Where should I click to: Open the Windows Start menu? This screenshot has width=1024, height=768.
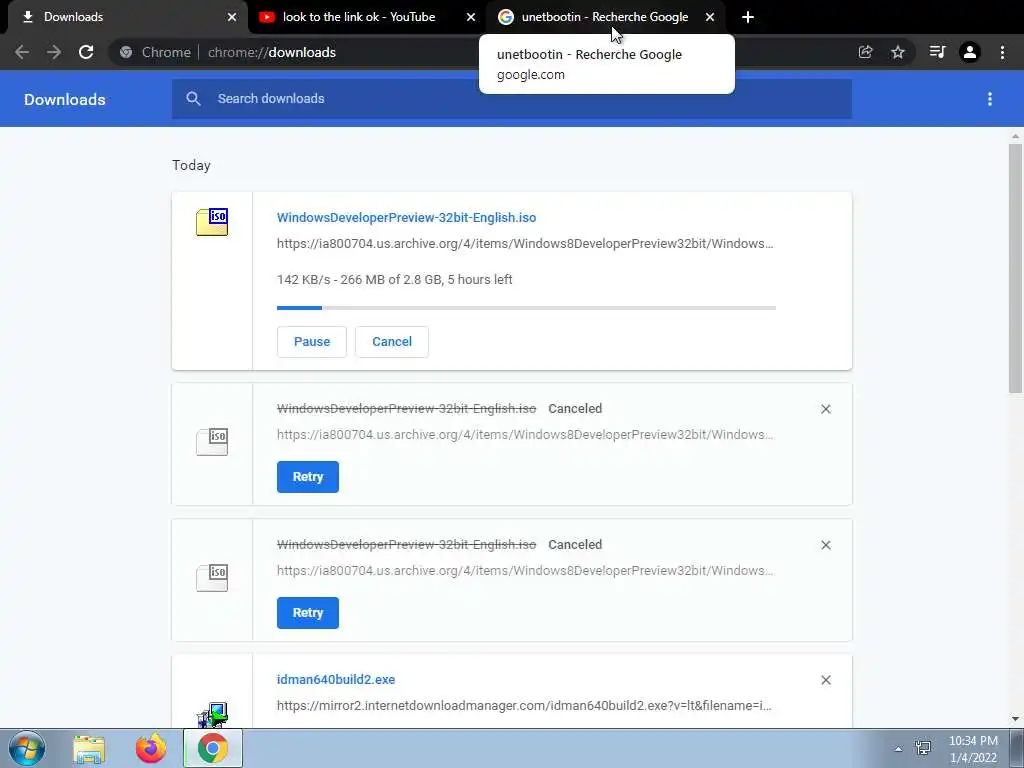click(x=27, y=748)
